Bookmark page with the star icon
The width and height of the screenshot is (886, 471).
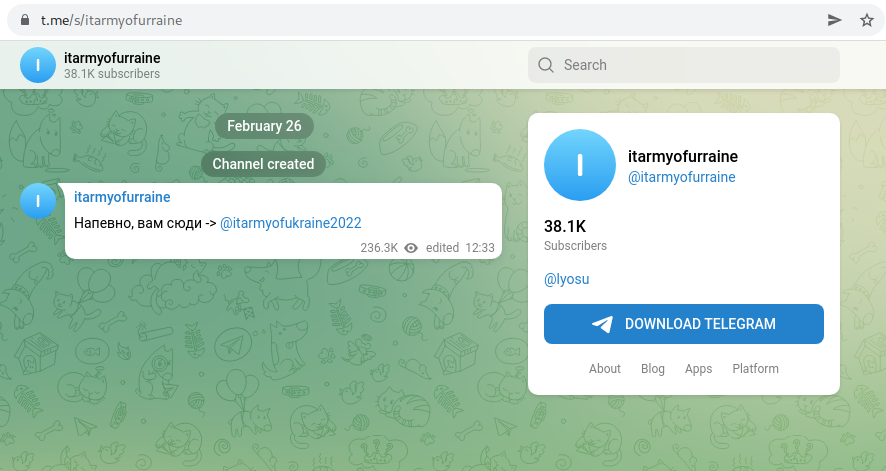click(x=866, y=20)
